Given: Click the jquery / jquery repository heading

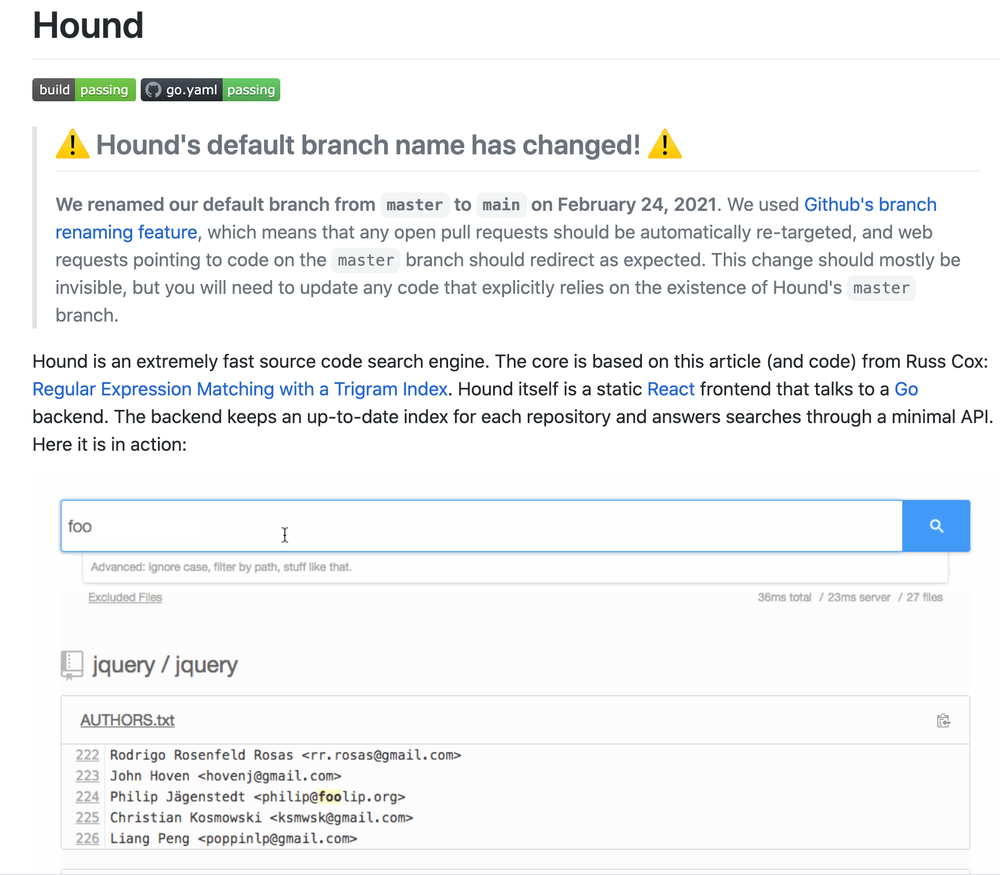Looking at the screenshot, I should [165, 665].
